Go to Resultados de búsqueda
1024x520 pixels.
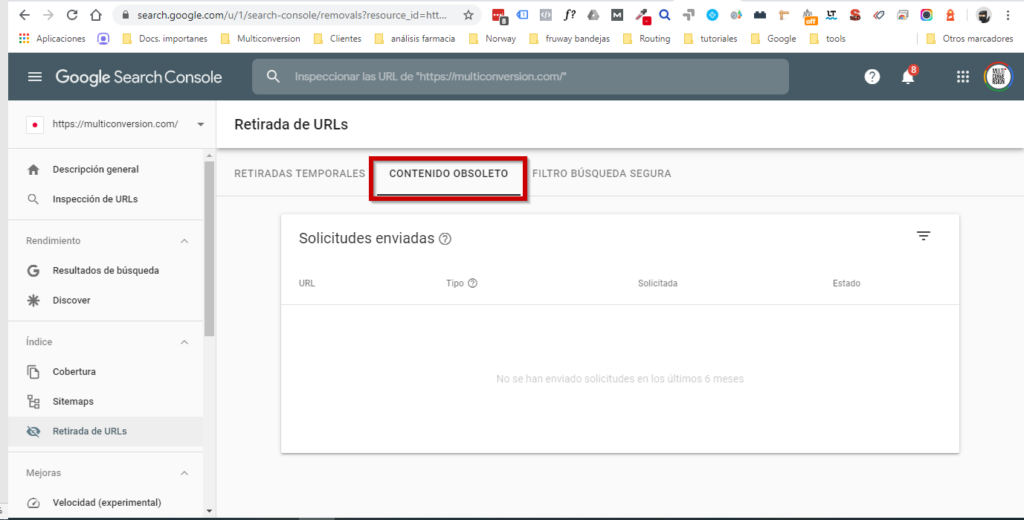[105, 270]
